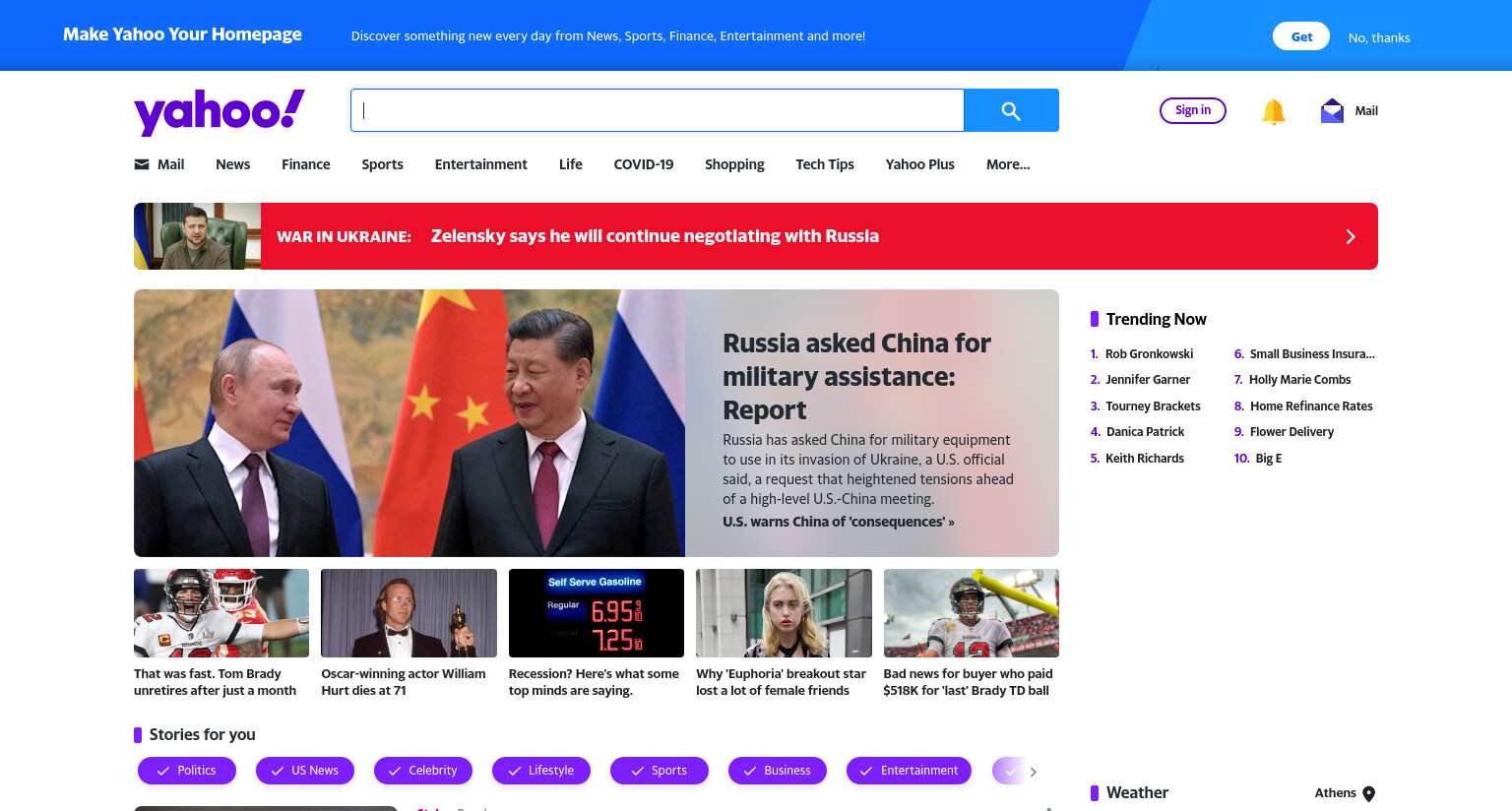Screen dimensions: 1512x811
Task: Open gasoline price recession story thumbnail
Action: tap(597, 613)
